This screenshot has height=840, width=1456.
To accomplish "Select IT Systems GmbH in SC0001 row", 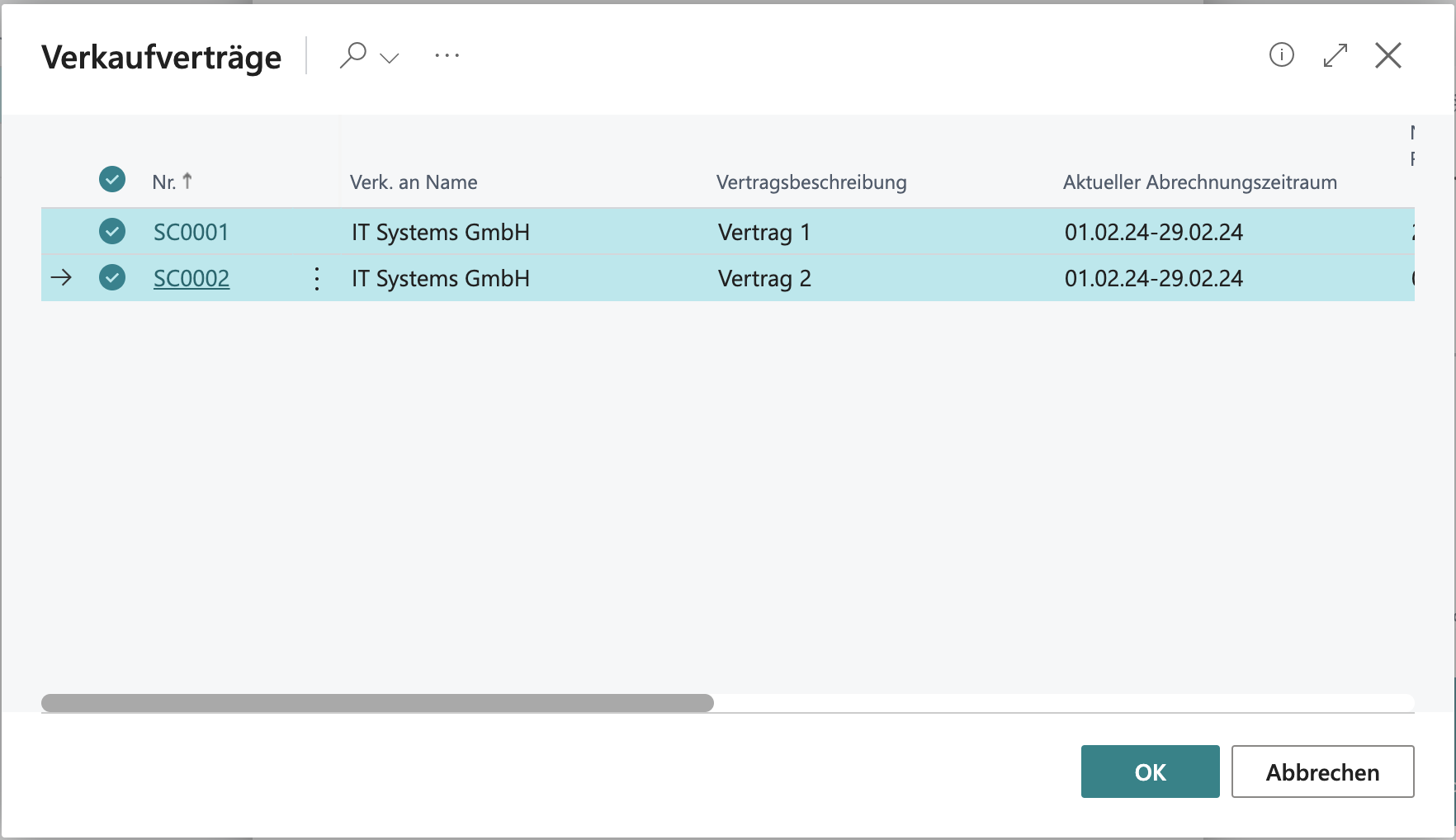I will pyautogui.click(x=441, y=232).
